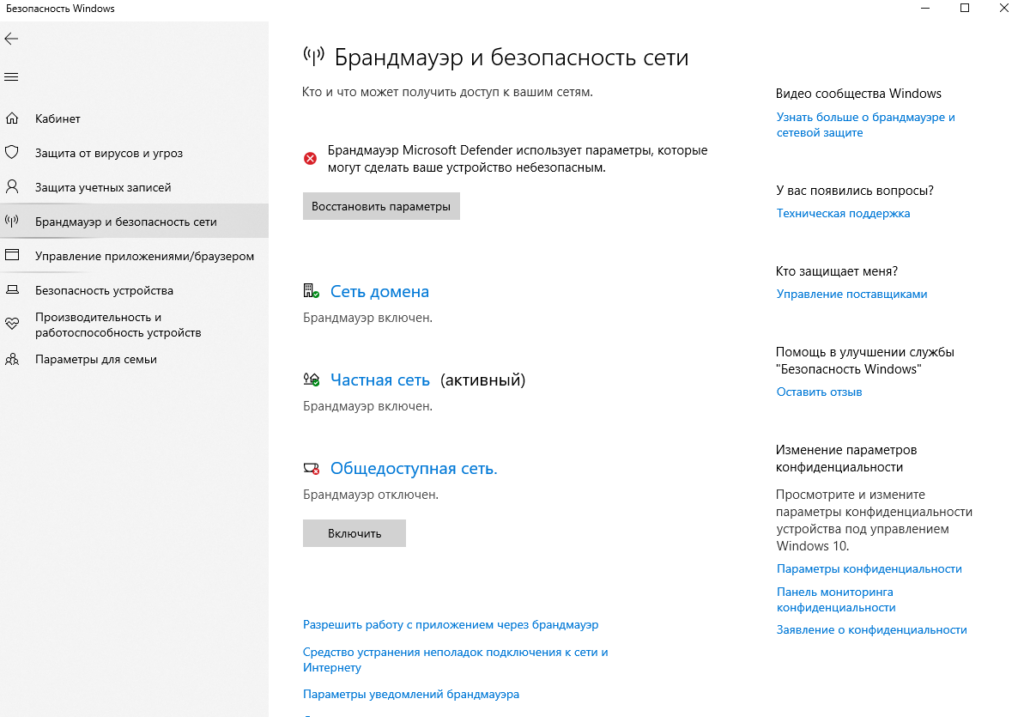
Task: Click the 'У вас появились вопросы?' heading
Action: [x=855, y=191]
